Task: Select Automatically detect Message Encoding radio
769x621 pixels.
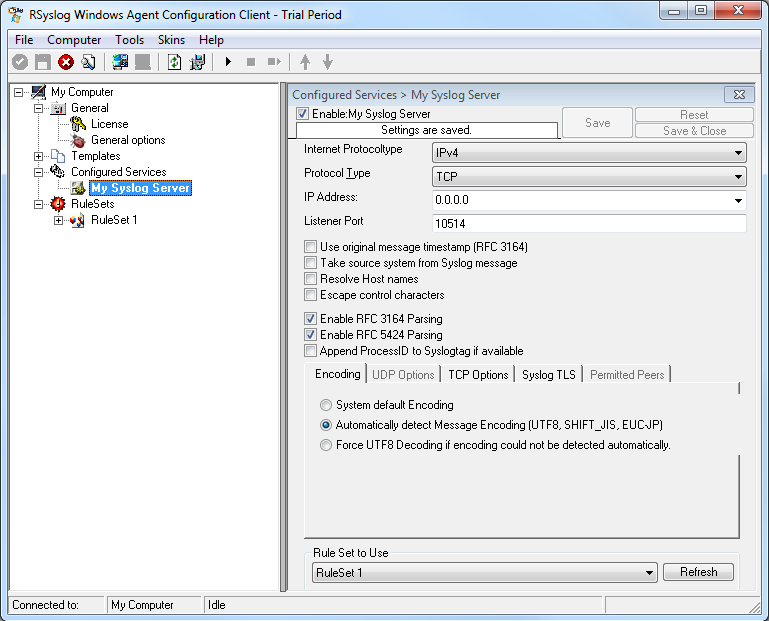Action: coord(326,425)
